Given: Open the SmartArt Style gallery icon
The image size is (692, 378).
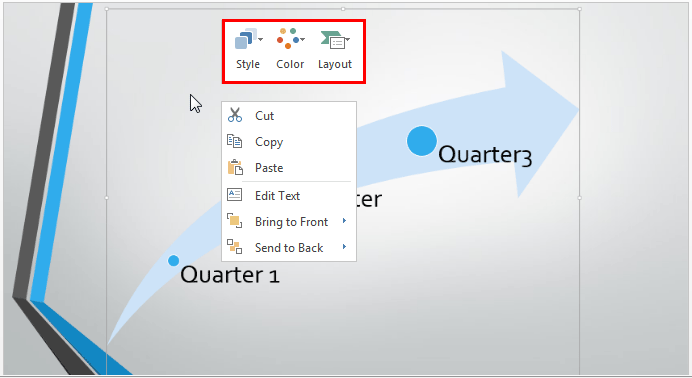Looking at the screenshot, I should [246, 39].
